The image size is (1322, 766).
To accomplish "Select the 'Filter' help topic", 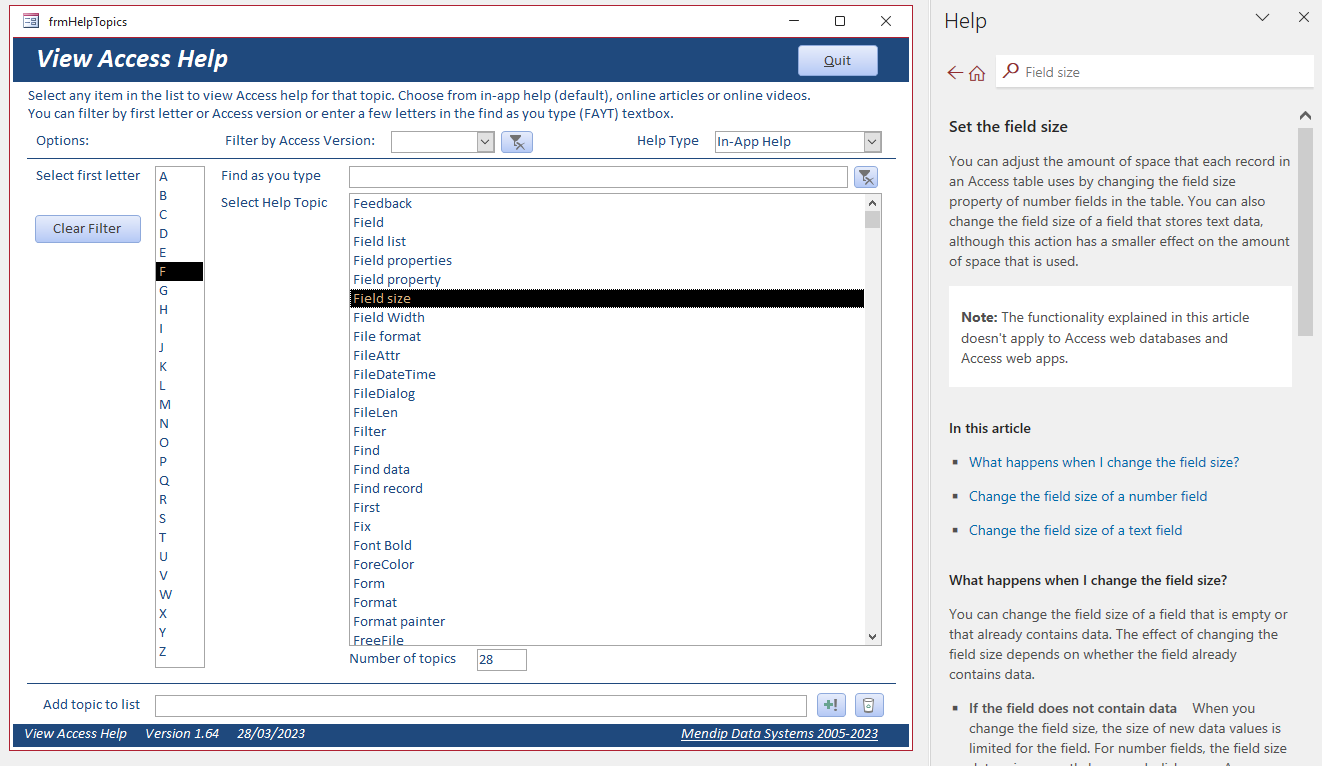I will tap(607, 432).
